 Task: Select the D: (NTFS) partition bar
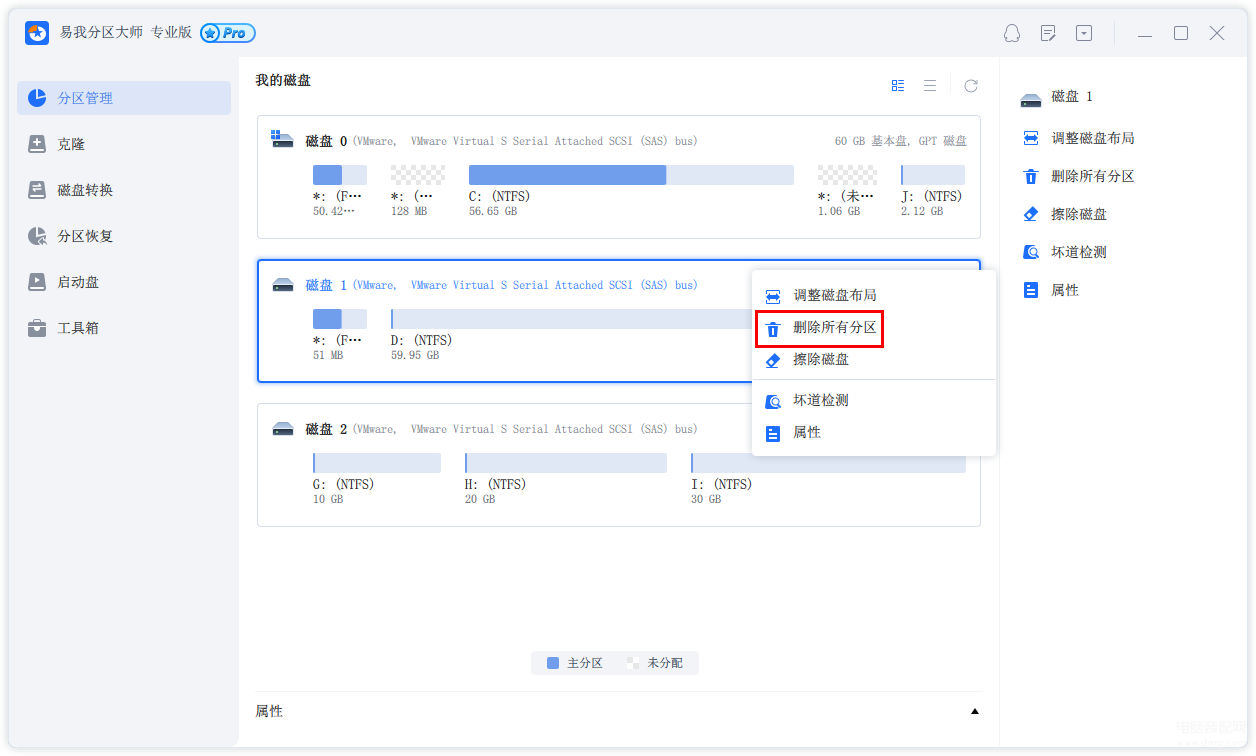(x=571, y=319)
